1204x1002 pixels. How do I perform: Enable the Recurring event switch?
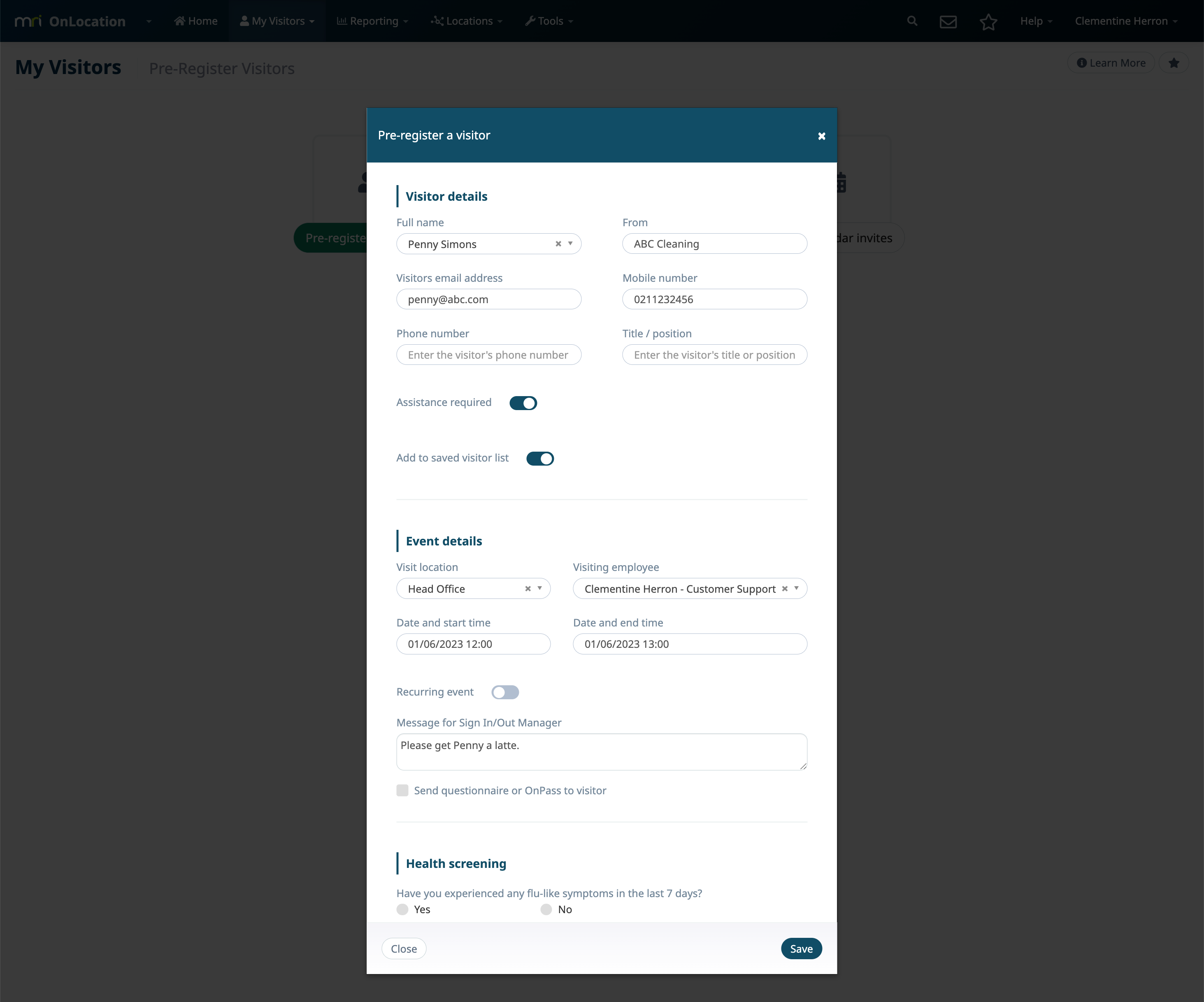coord(505,692)
